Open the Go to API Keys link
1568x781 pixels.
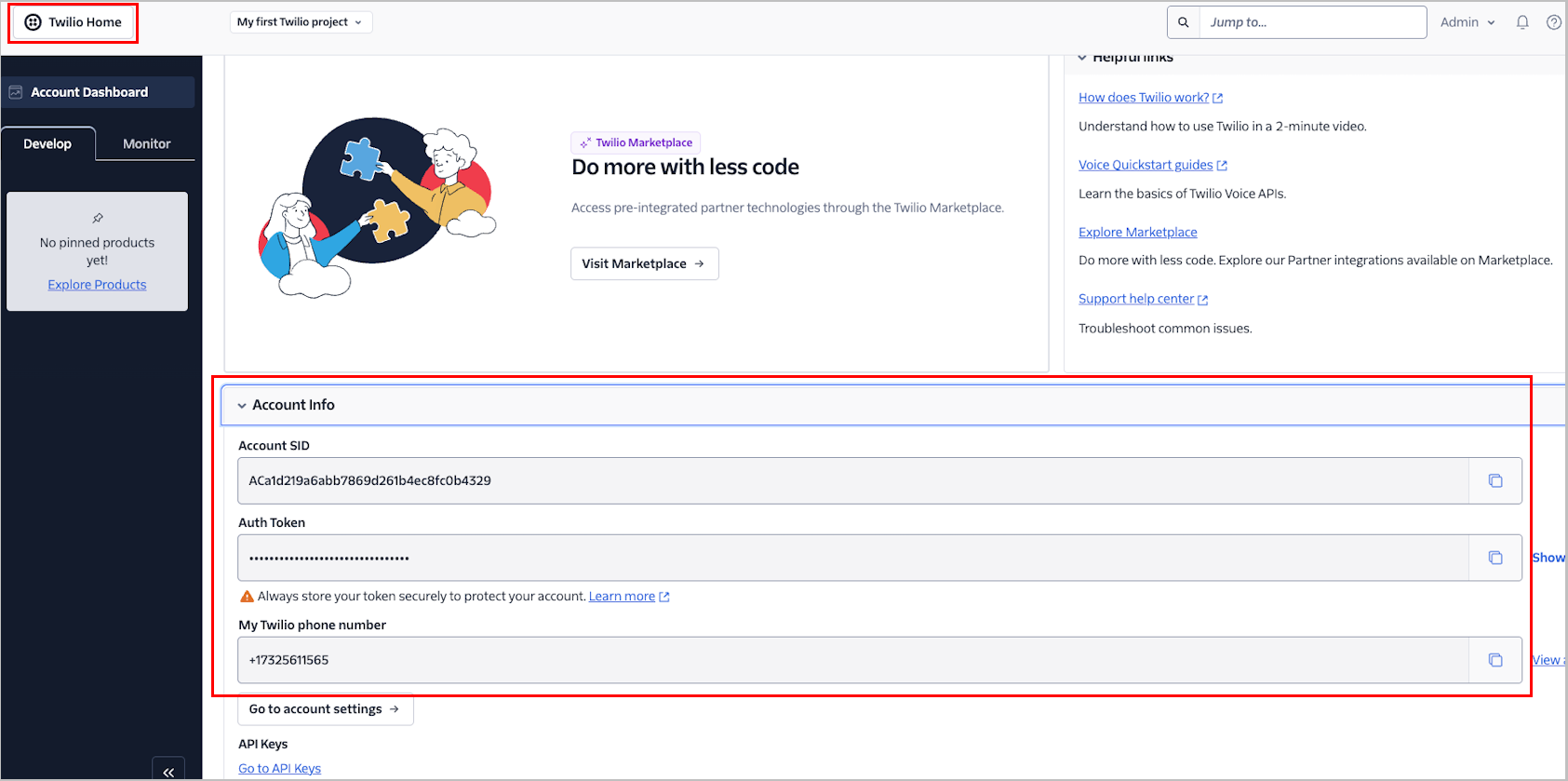[x=279, y=768]
